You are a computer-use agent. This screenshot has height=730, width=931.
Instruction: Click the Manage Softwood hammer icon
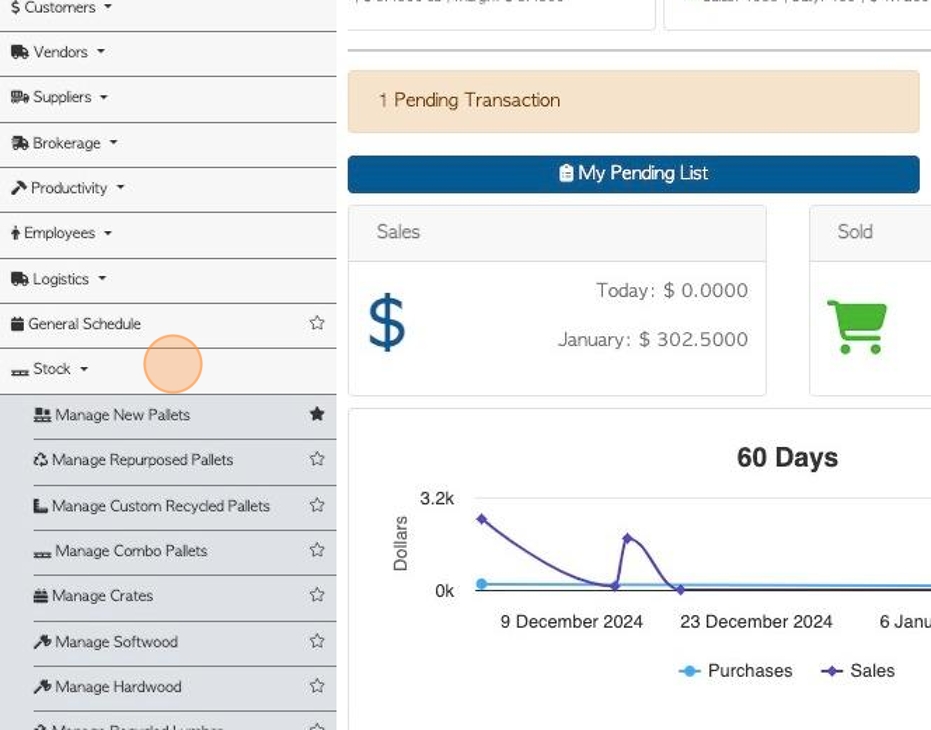point(42,642)
